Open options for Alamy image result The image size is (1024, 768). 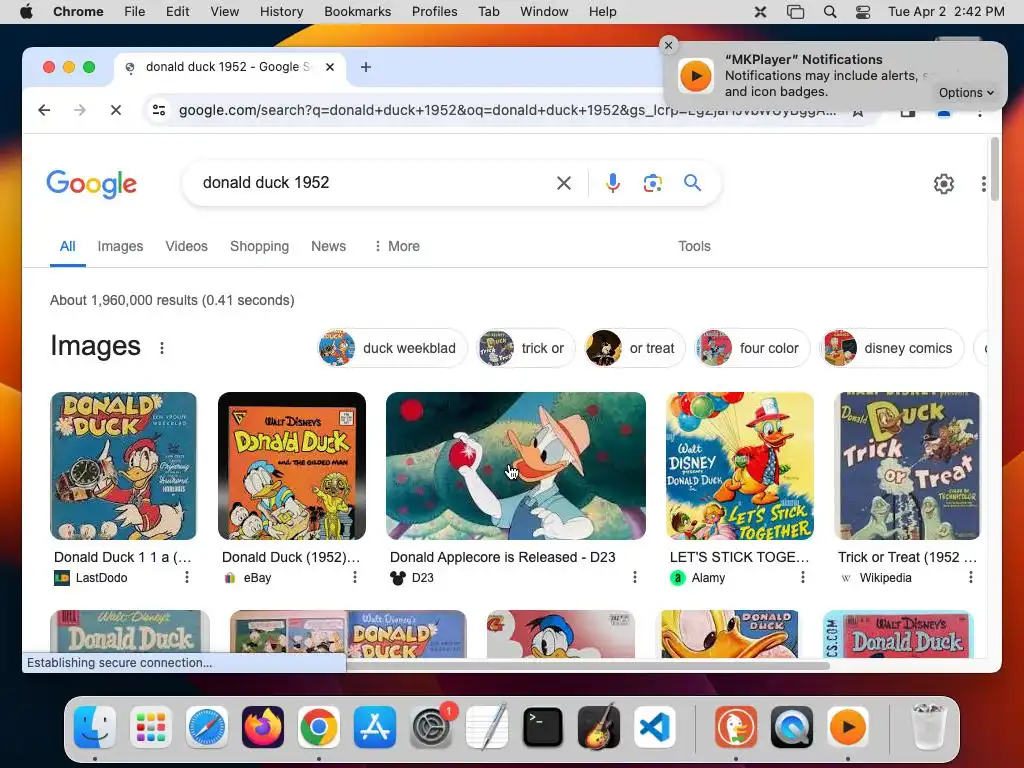[x=803, y=577]
